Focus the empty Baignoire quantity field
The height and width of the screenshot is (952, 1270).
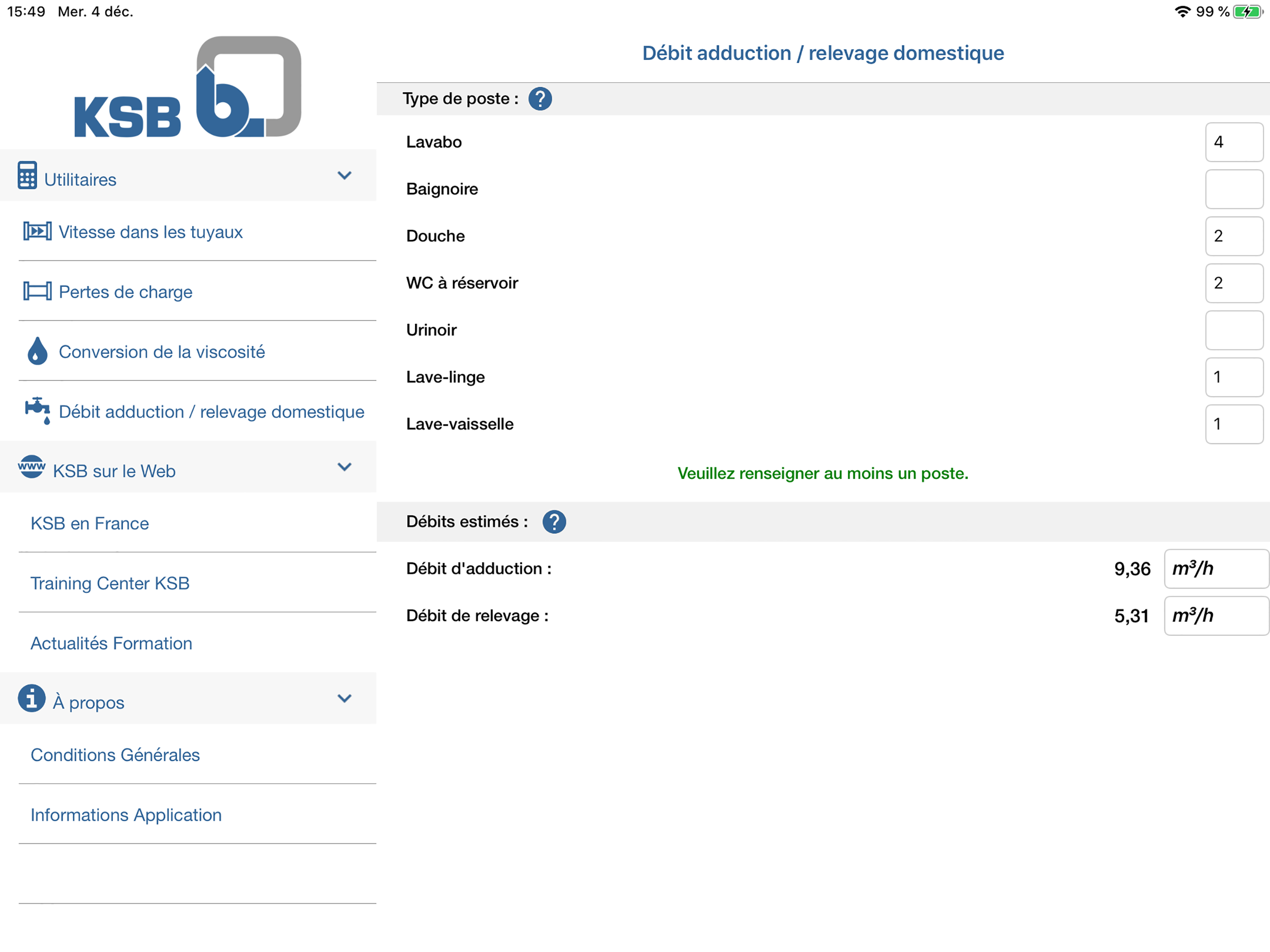click(x=1234, y=189)
